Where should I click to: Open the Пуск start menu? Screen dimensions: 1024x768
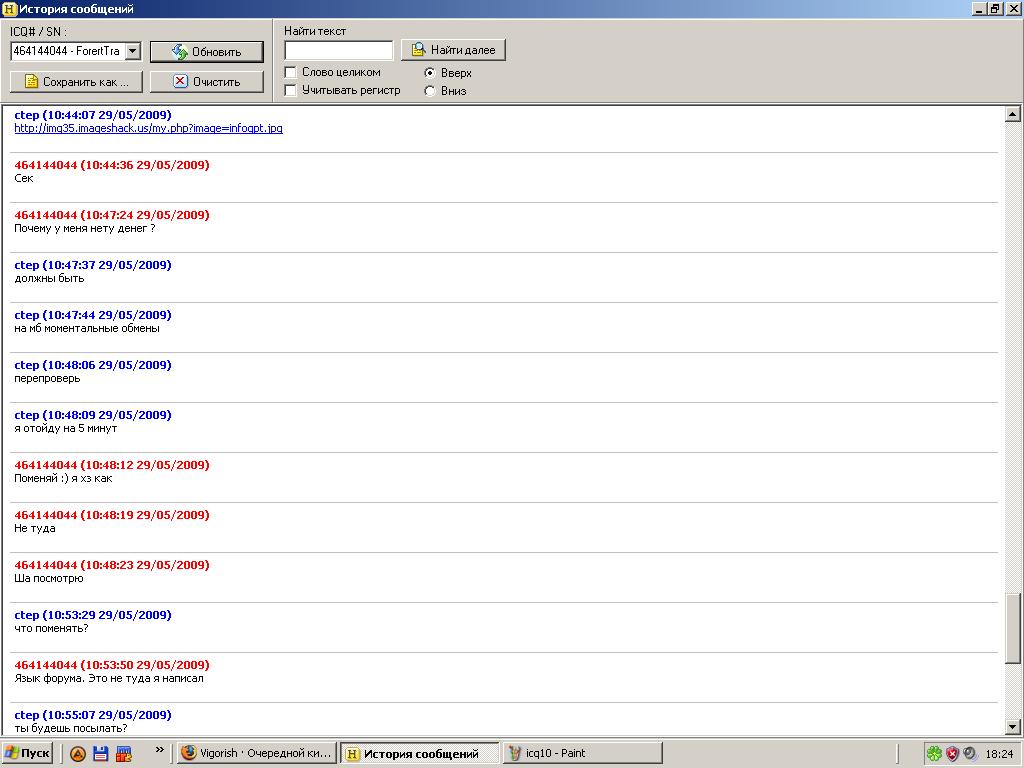click(x=28, y=754)
